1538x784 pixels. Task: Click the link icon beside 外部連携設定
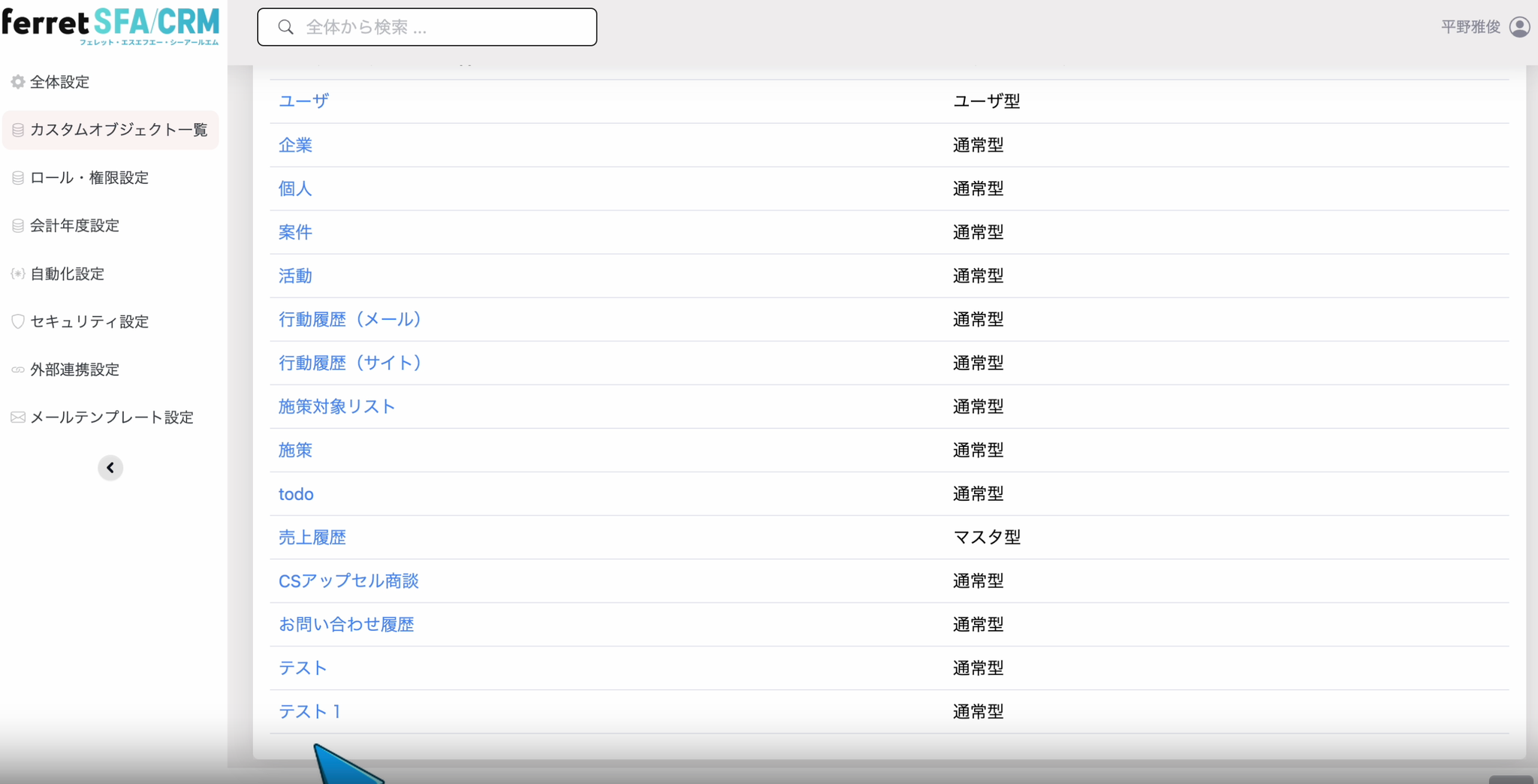tap(18, 369)
